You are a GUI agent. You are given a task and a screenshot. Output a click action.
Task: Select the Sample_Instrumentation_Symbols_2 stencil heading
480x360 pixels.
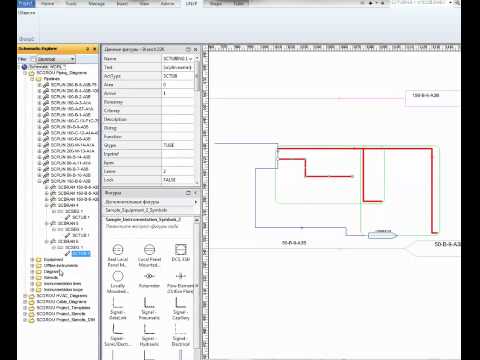point(143,220)
